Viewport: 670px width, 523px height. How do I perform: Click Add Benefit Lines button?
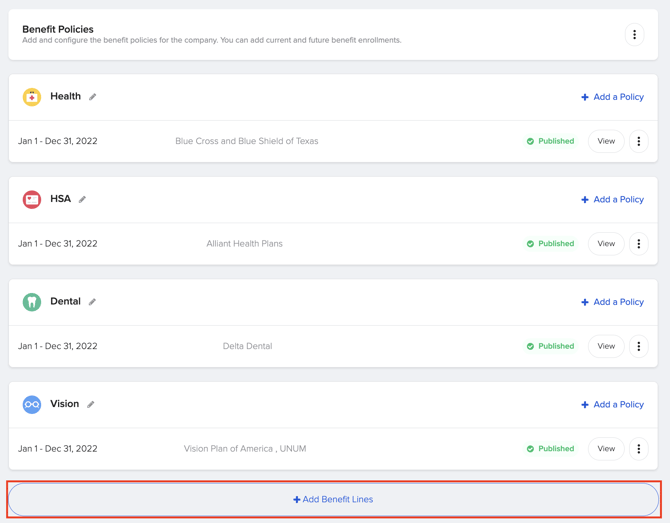pos(333,499)
